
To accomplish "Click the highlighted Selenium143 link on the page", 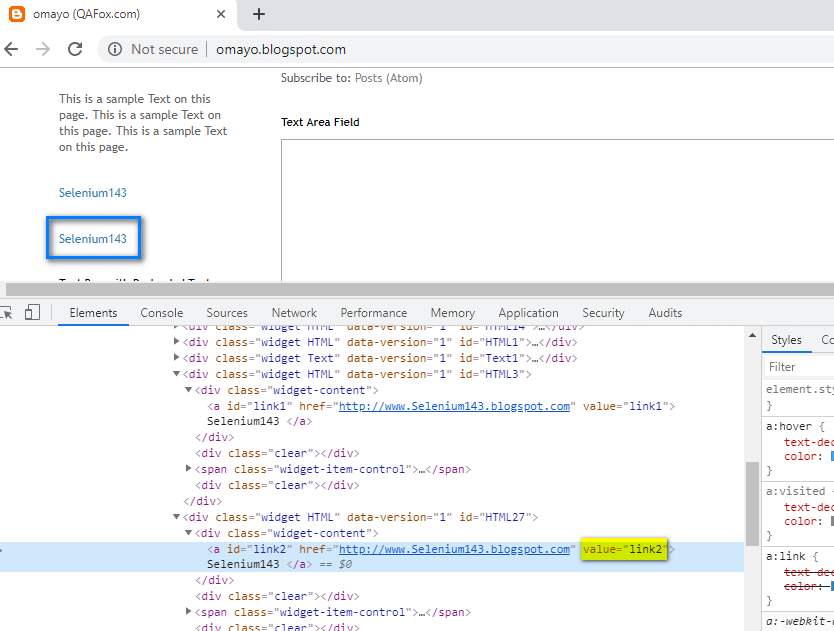I will 93,238.
